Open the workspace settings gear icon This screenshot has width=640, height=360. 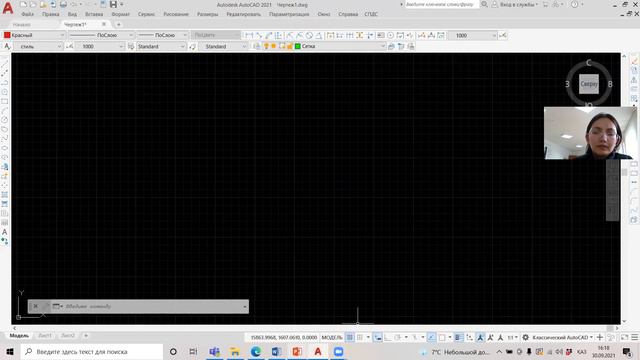[x=526, y=338]
